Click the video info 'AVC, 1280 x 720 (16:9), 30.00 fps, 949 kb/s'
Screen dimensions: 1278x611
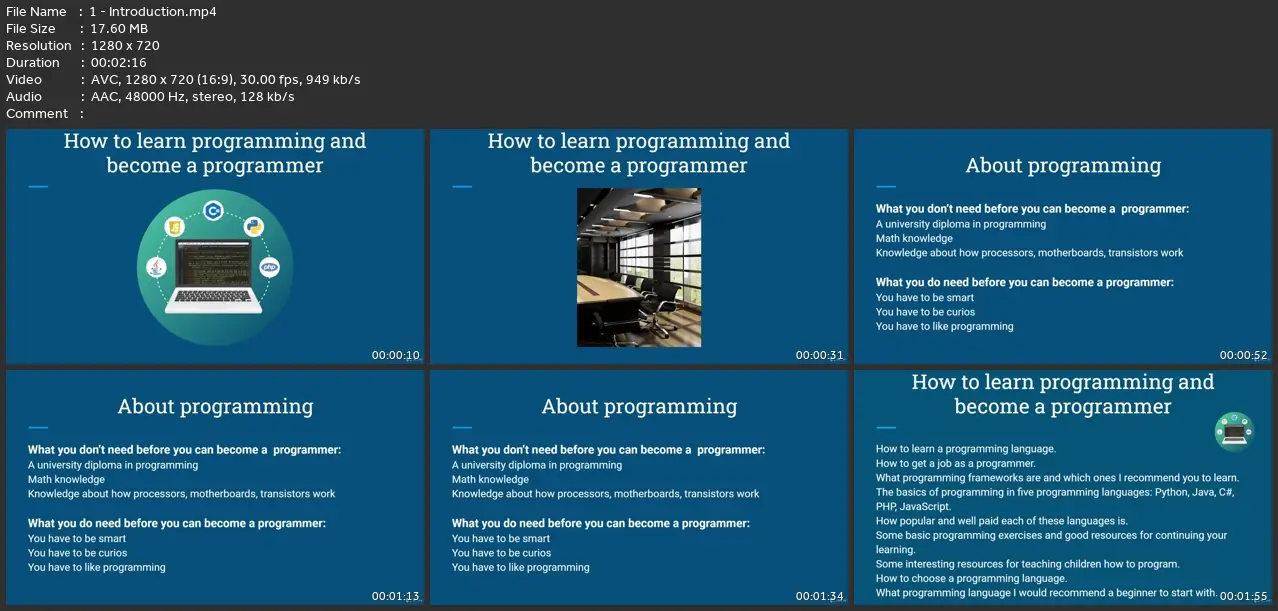point(225,80)
